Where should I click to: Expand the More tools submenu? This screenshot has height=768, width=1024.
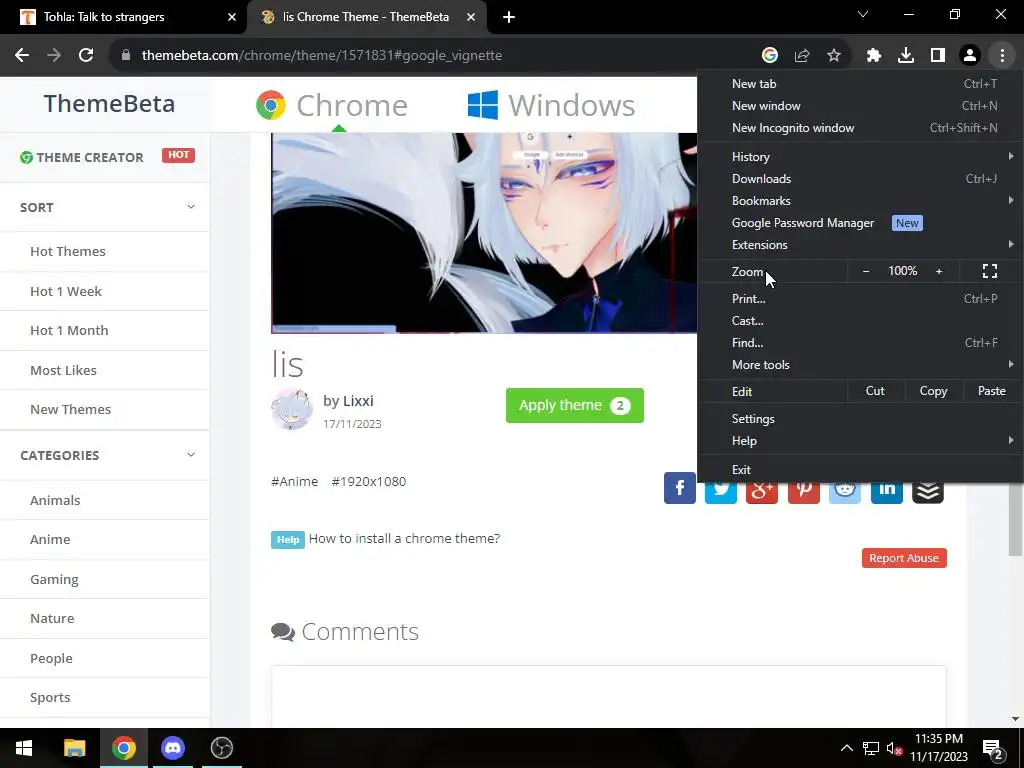pos(861,365)
